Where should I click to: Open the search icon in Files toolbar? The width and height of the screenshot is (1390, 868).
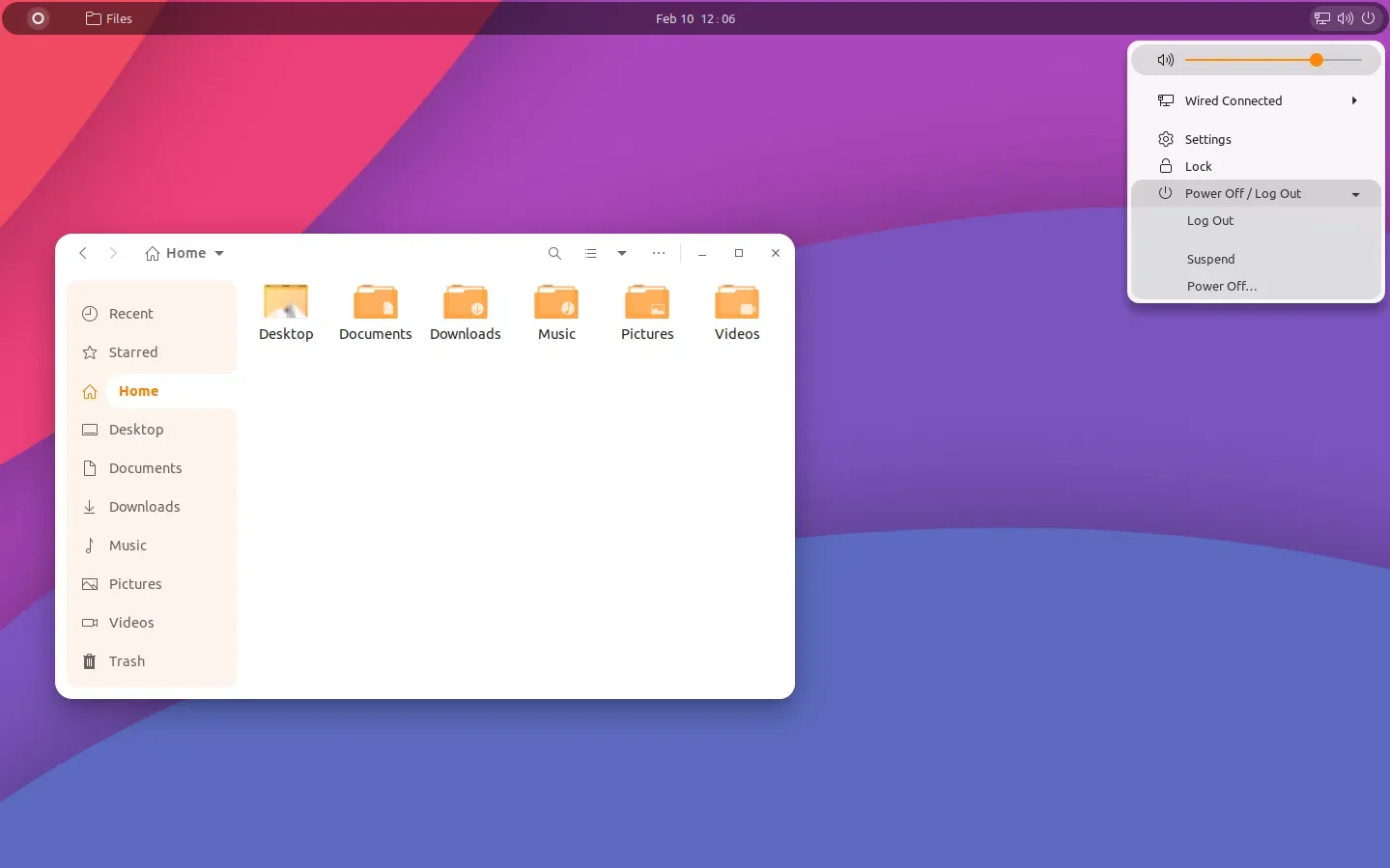click(x=554, y=253)
